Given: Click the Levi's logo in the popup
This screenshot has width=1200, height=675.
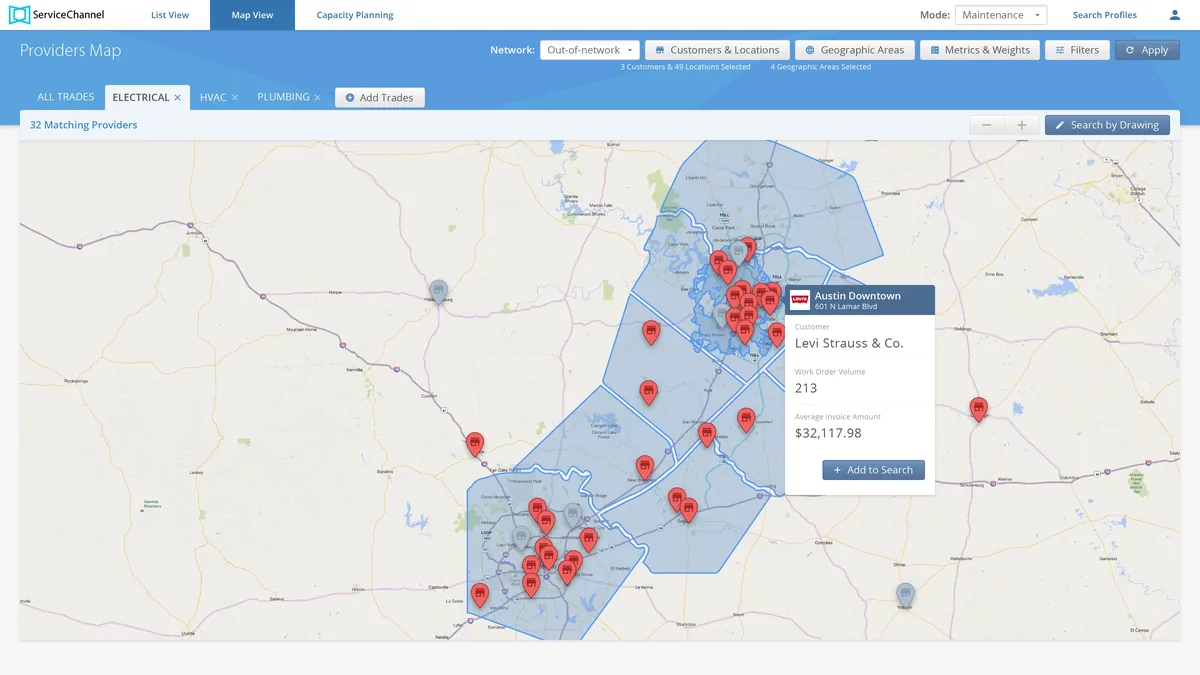Looking at the screenshot, I should click(x=800, y=300).
